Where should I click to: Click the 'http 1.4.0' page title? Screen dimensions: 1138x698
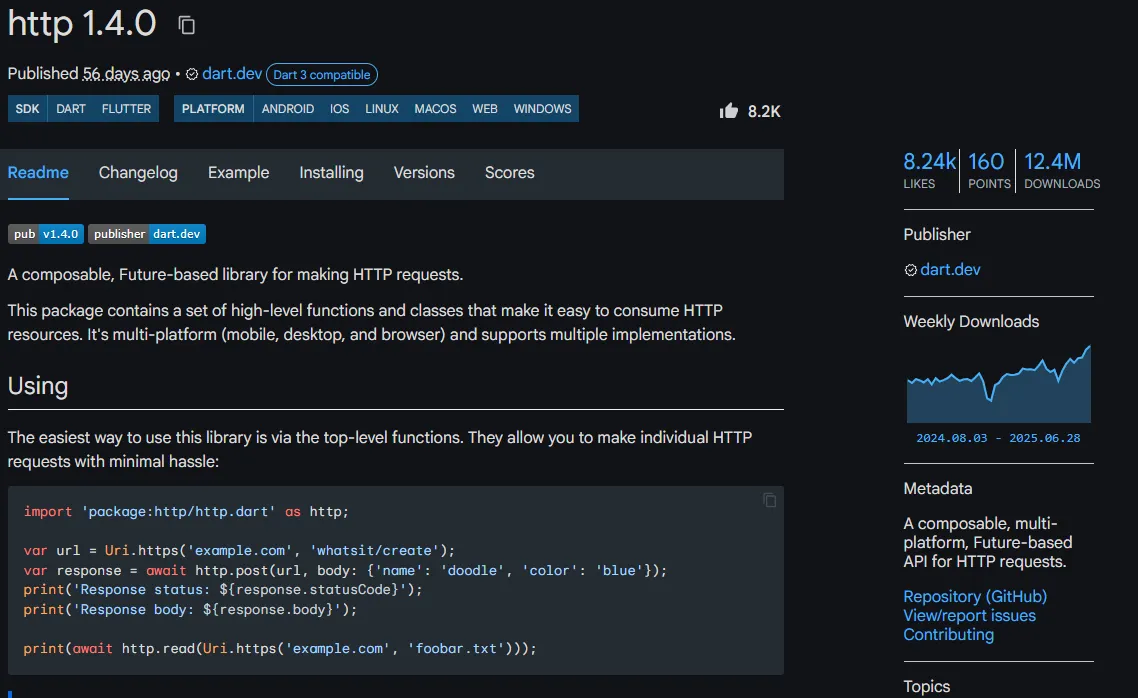click(x=81, y=23)
